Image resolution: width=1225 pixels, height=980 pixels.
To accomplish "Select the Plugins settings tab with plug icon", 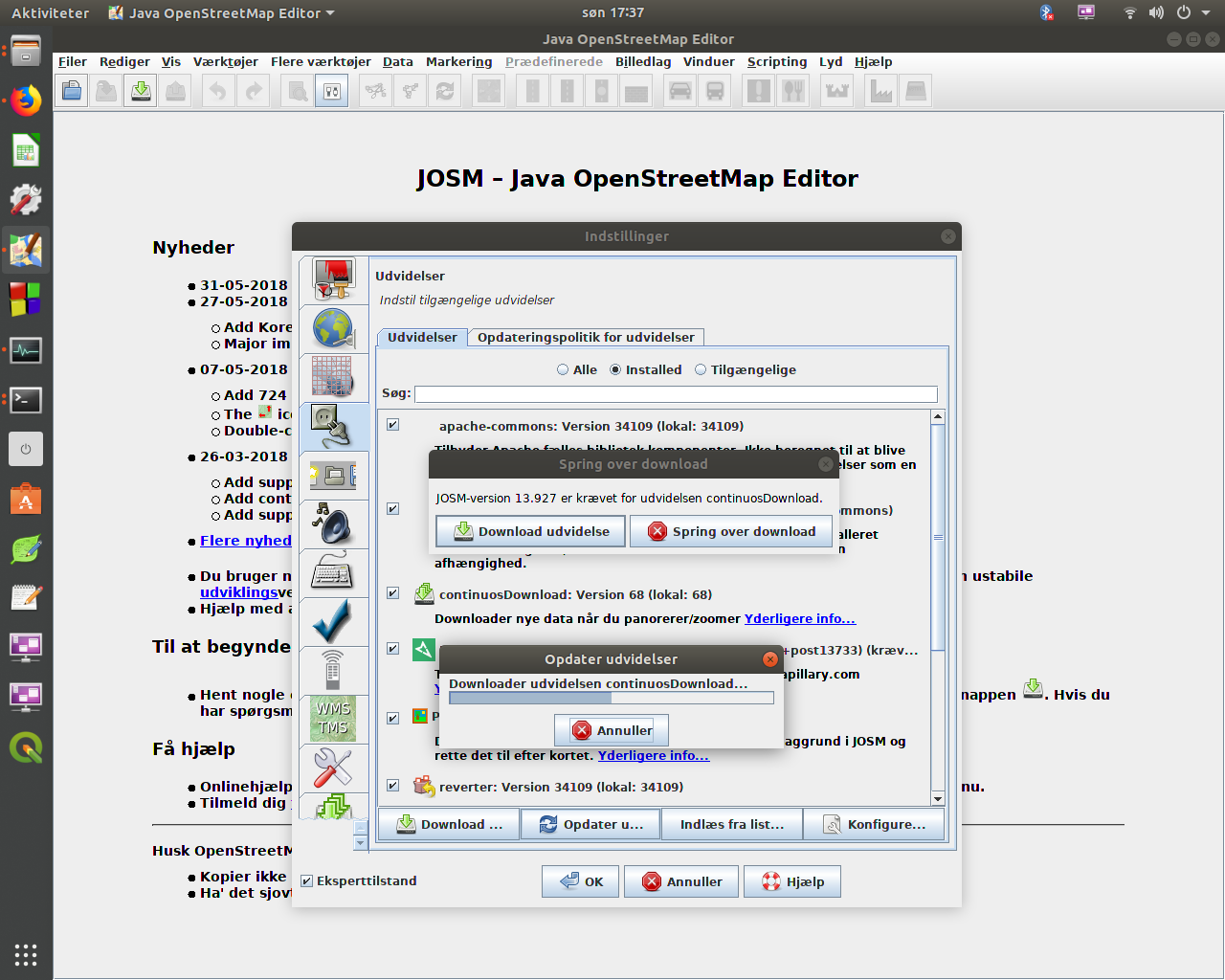I will point(334,427).
